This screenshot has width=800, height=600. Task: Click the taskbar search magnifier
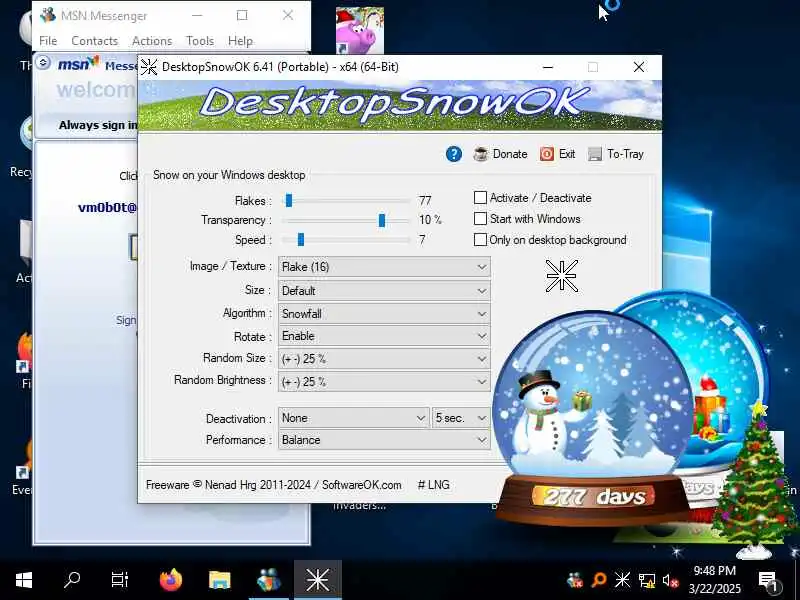(x=72, y=580)
